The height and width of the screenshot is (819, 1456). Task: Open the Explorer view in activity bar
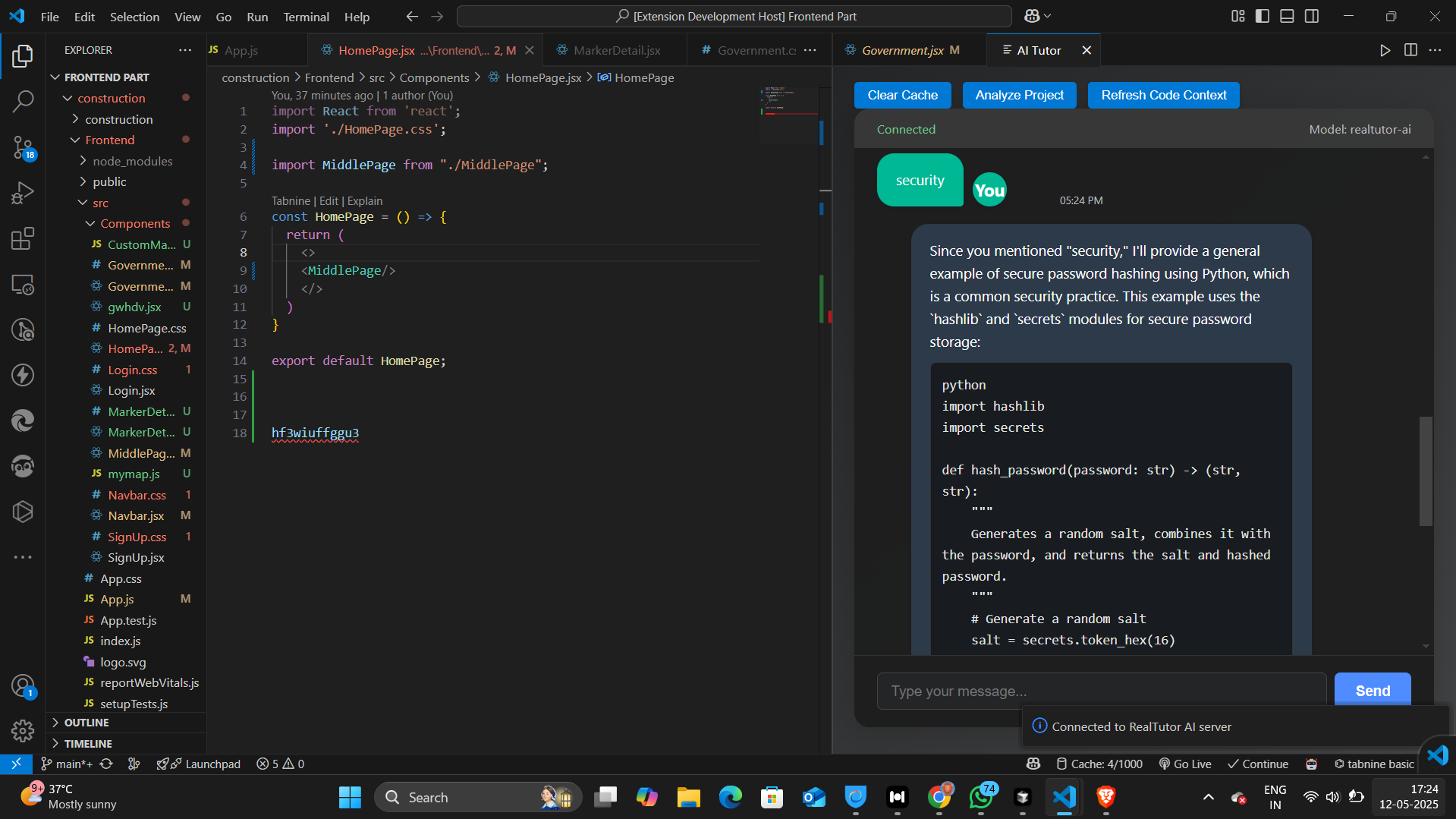[23, 55]
